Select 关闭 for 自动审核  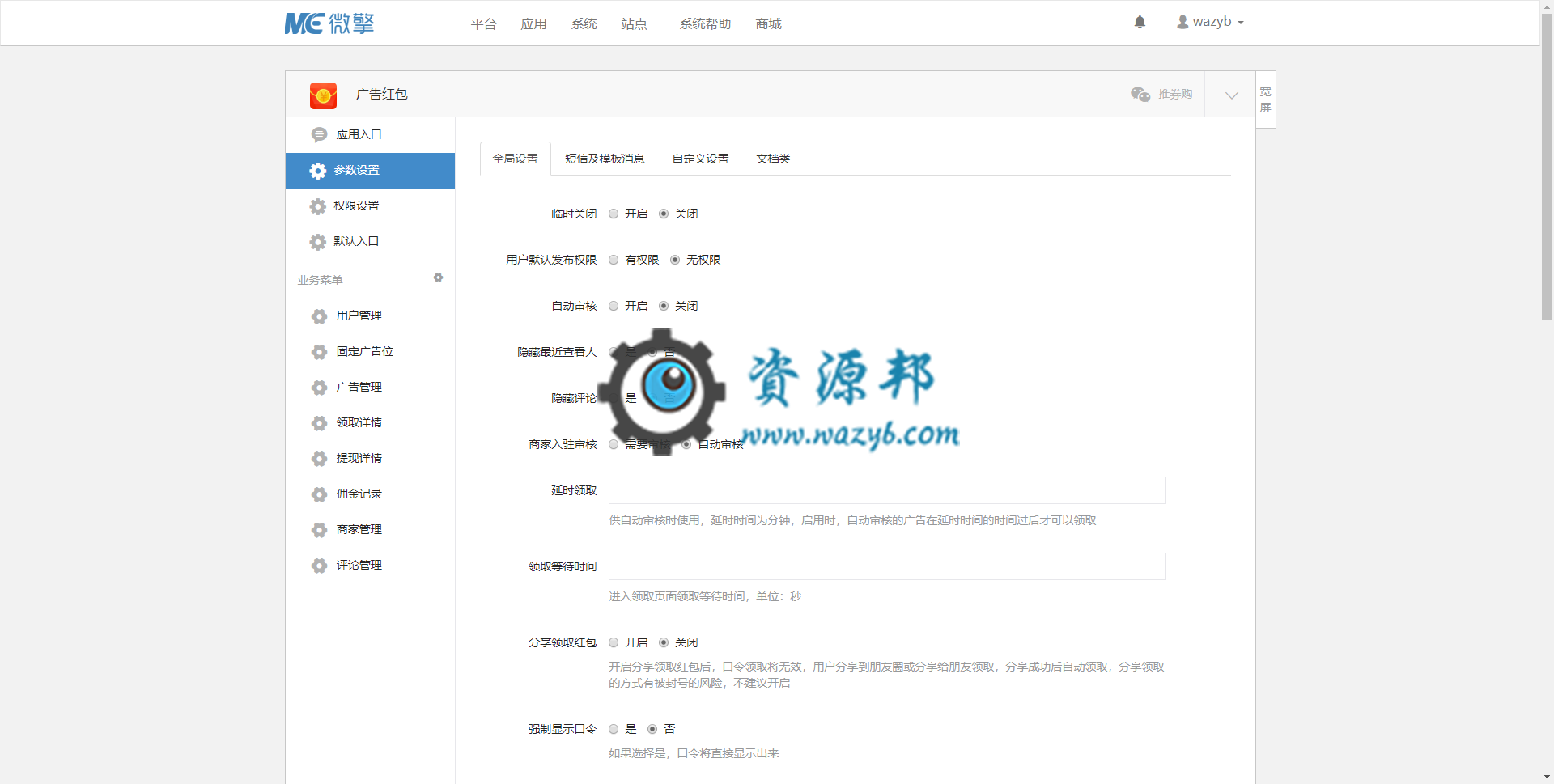click(664, 306)
